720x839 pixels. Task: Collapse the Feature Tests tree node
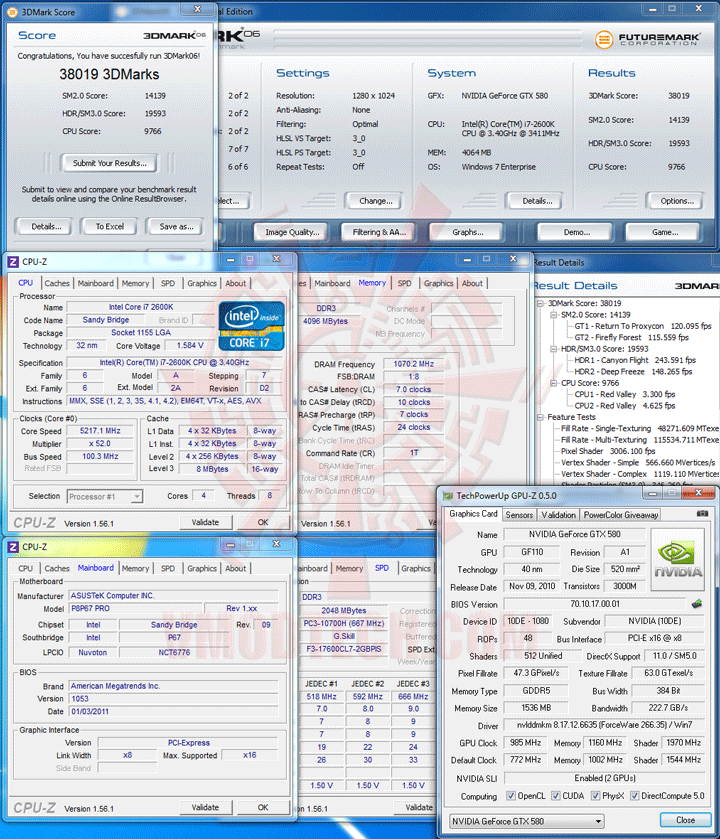tap(541, 417)
